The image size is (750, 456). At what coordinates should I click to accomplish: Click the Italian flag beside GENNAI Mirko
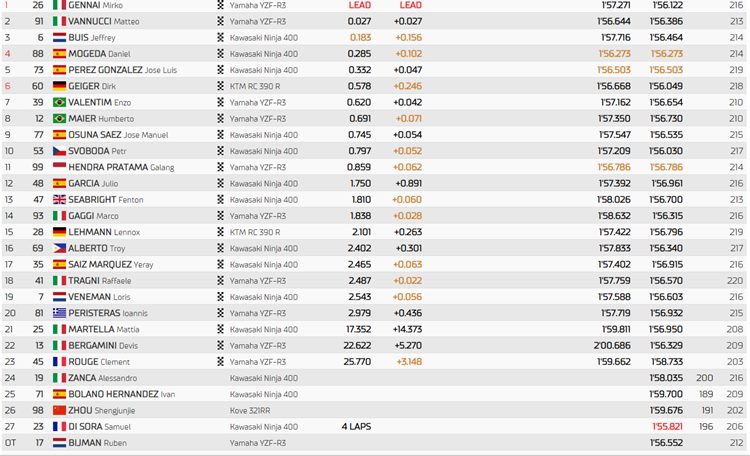[x=59, y=5]
